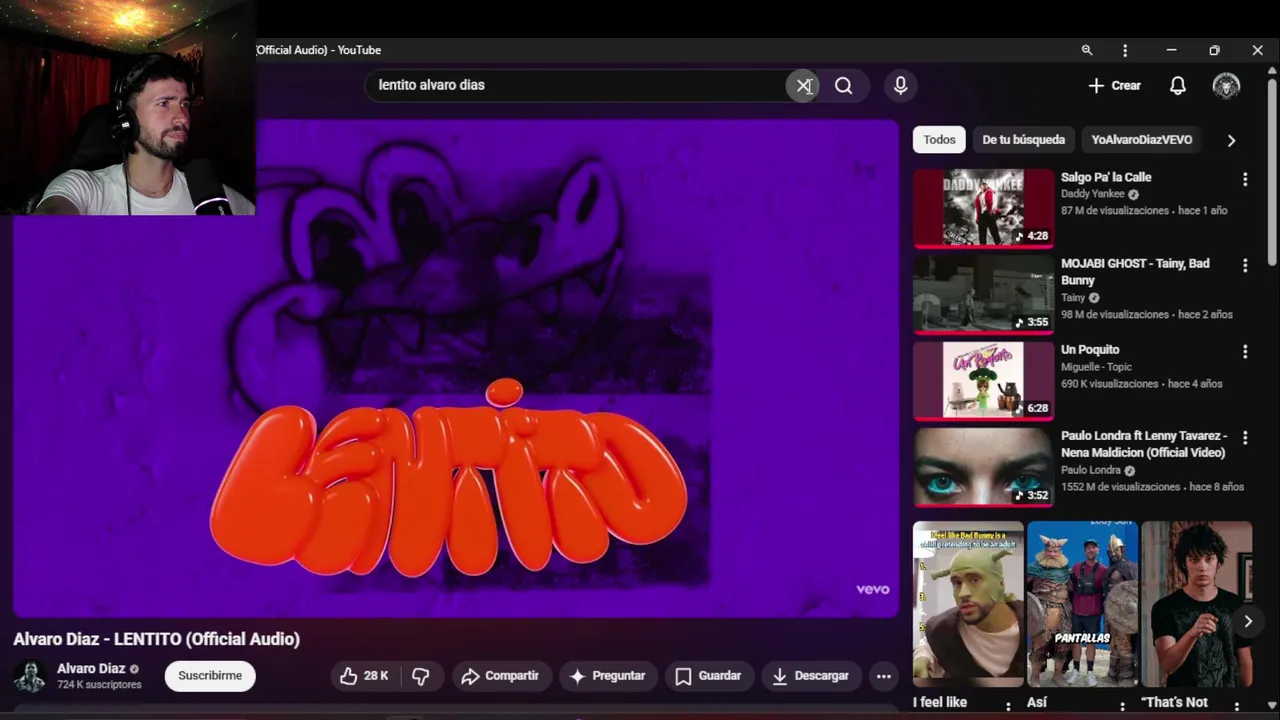The width and height of the screenshot is (1280, 720).
Task: Click the Alvaro Diaz - LENTITO (Official Audio) title
Action: [x=156, y=639]
